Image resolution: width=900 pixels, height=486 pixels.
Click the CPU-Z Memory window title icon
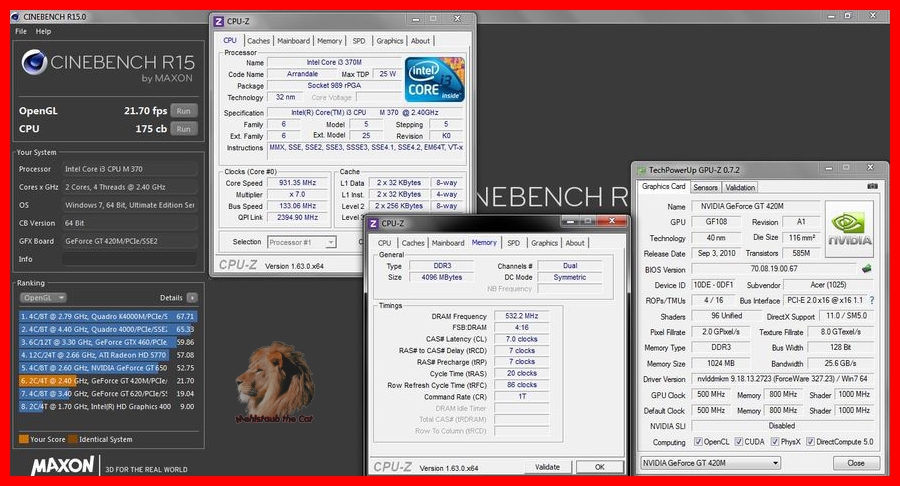[x=373, y=223]
